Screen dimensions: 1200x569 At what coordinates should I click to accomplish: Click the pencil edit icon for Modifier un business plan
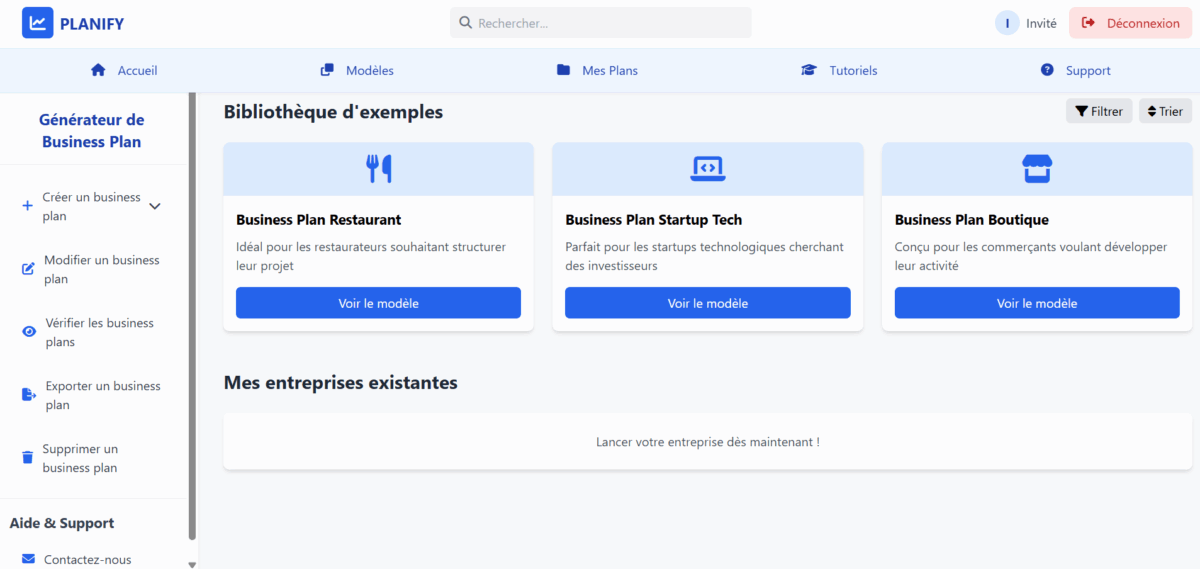[28, 269]
